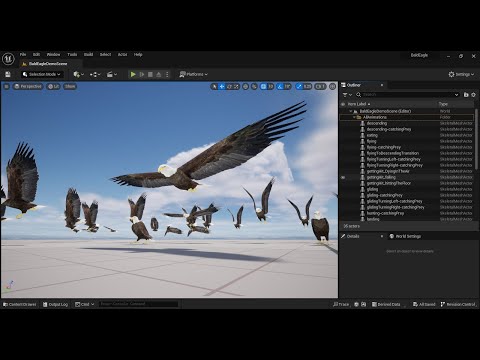
Task: Open the File menu
Action: (23, 54)
